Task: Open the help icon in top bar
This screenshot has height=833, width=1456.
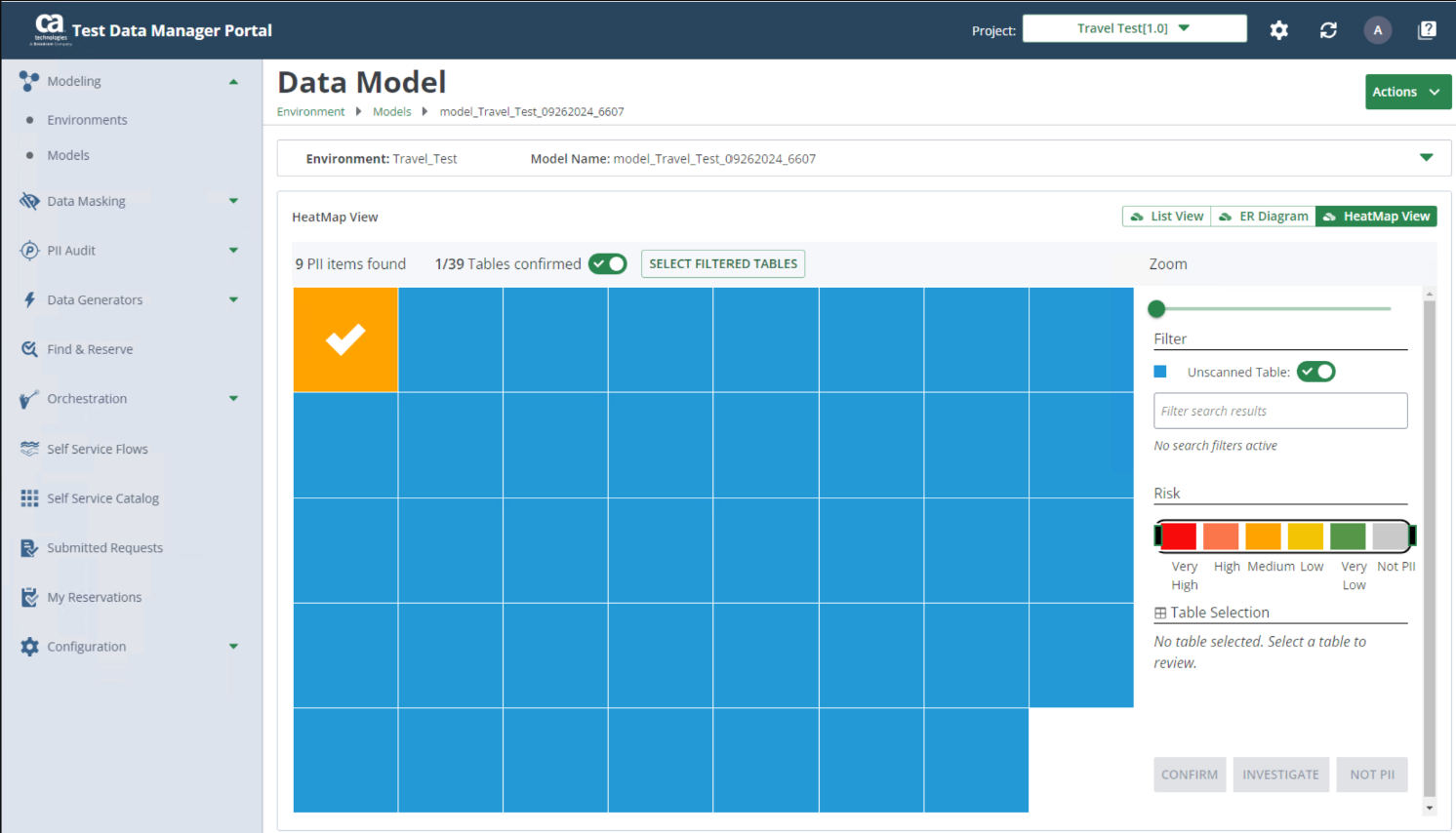Action: pos(1427,30)
